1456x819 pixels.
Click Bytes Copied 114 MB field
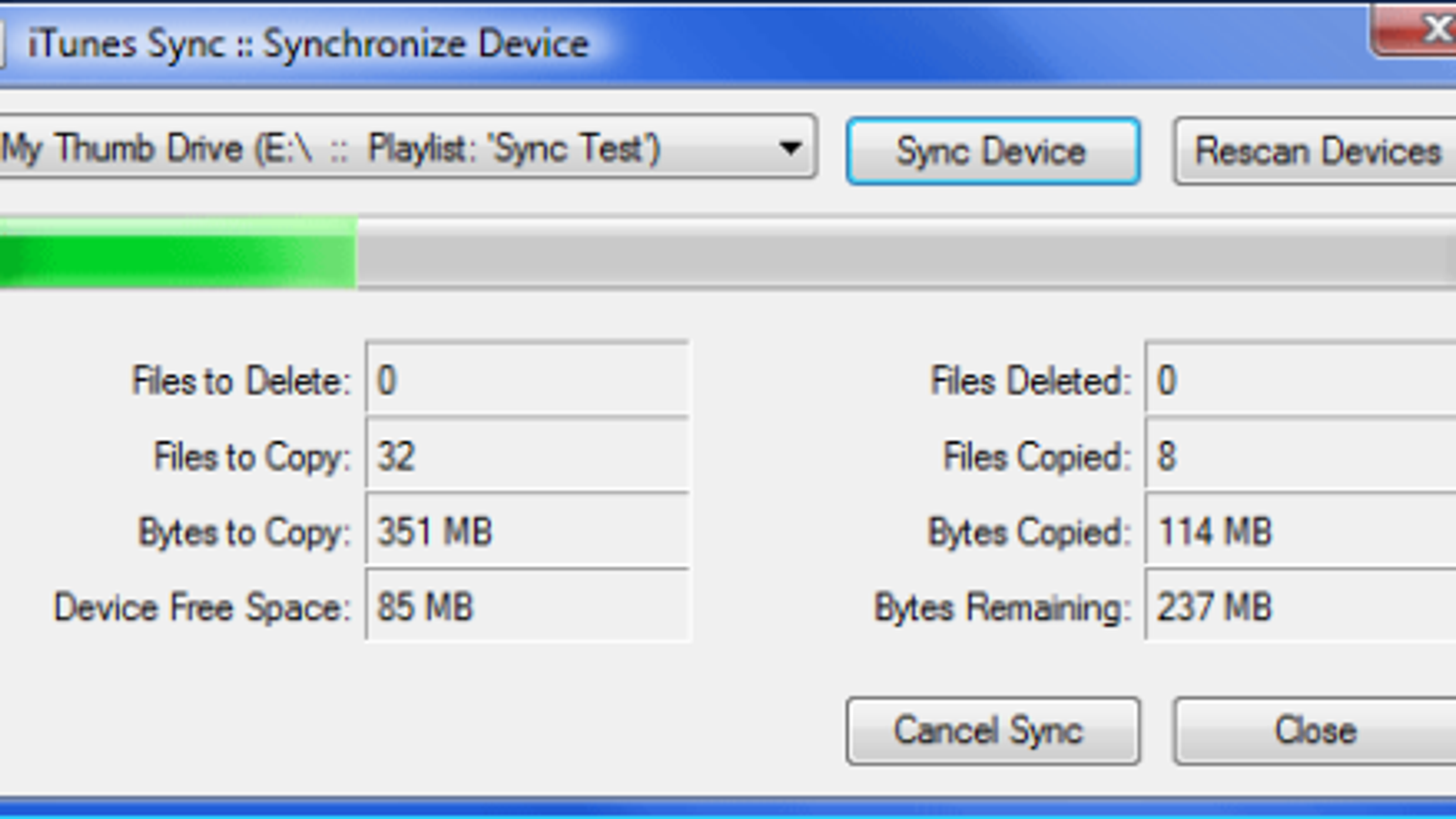click(x=1301, y=531)
